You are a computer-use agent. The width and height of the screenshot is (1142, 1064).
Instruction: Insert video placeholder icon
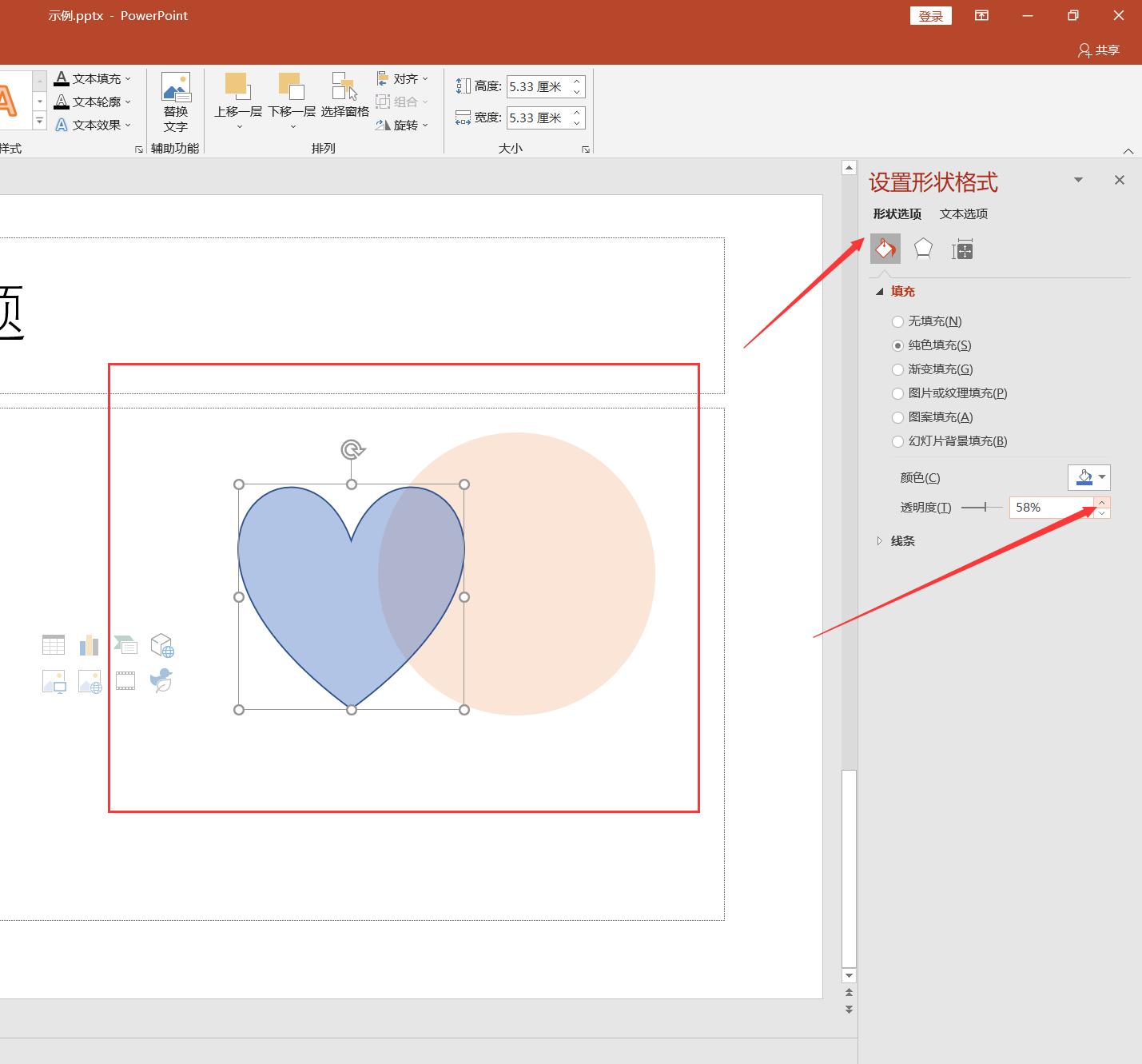pyautogui.click(x=125, y=681)
